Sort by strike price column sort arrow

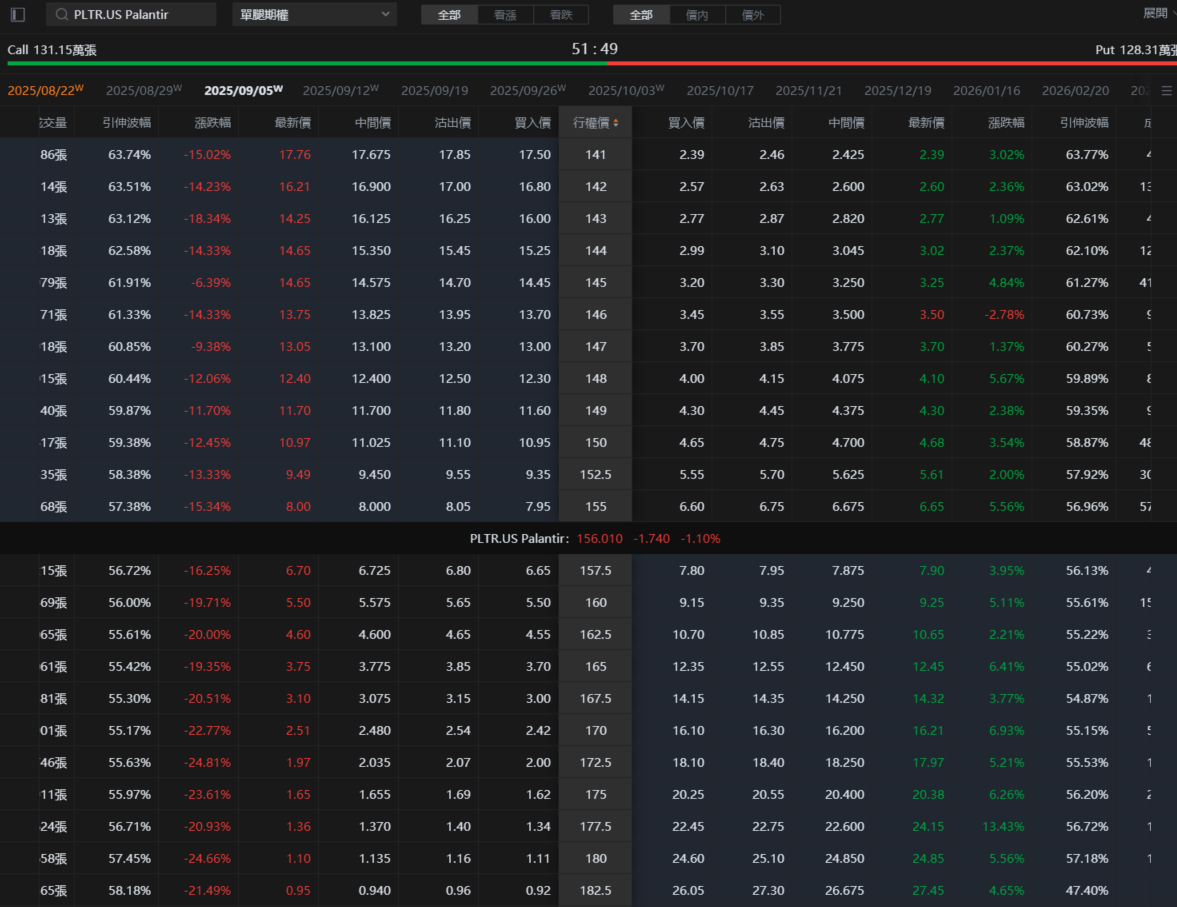pos(616,123)
